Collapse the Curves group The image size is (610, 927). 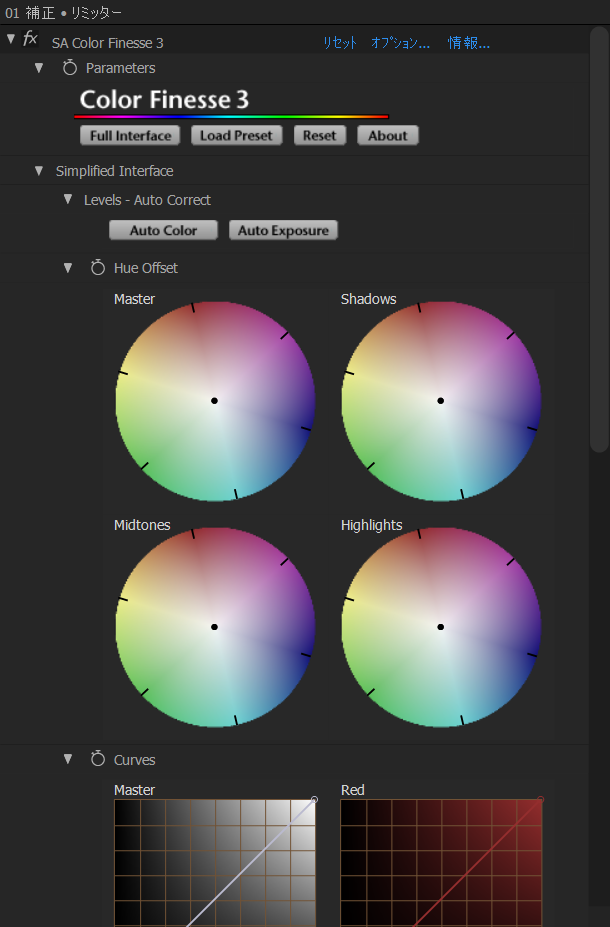click(x=68, y=759)
